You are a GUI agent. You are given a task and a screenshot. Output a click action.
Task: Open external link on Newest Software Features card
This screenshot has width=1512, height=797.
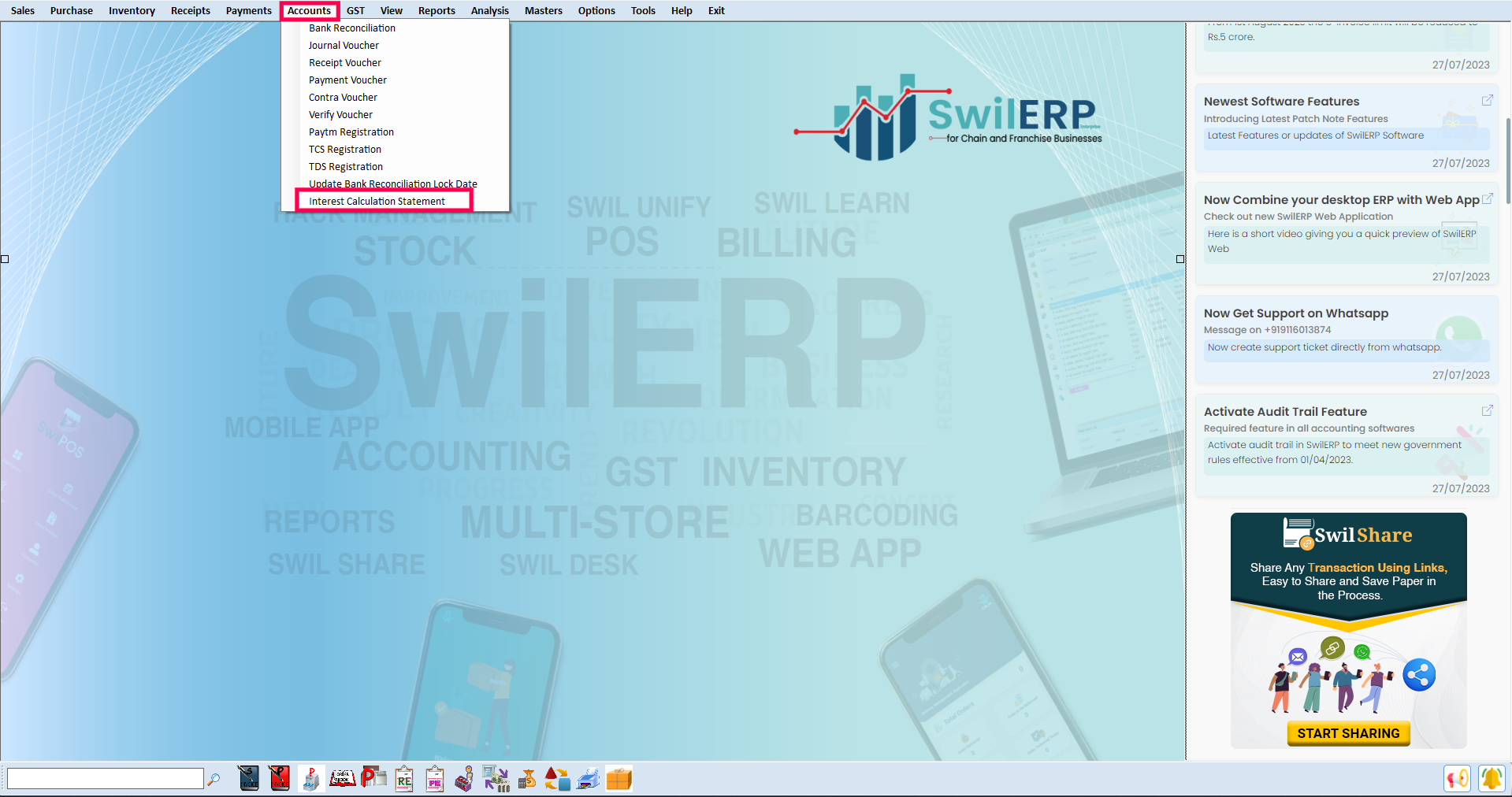1488,100
